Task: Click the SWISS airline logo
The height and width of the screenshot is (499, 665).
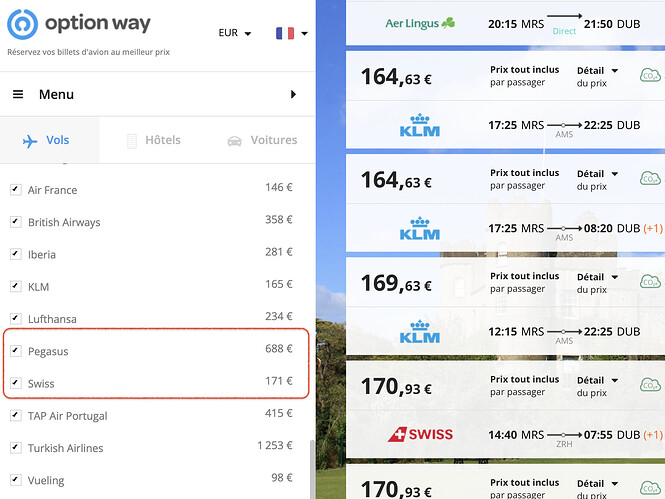Action: pos(420,435)
